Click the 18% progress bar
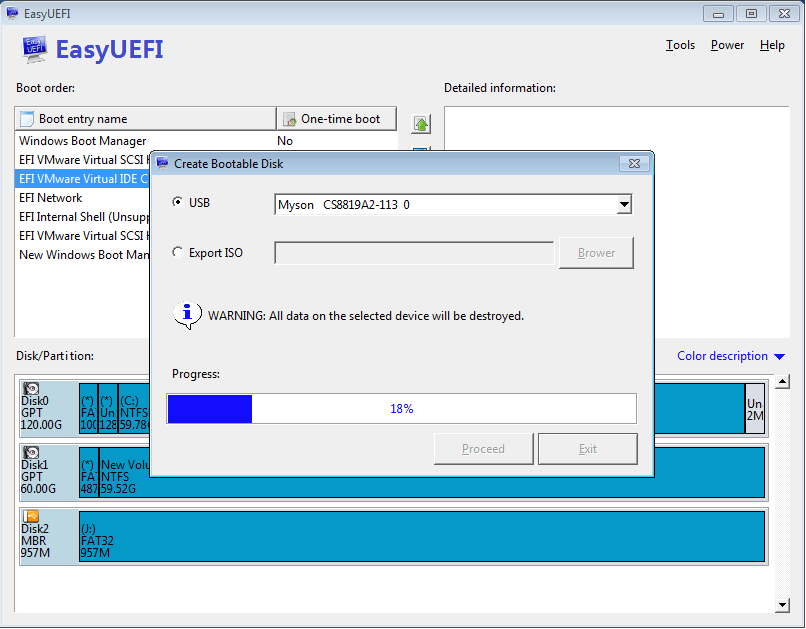 point(401,409)
